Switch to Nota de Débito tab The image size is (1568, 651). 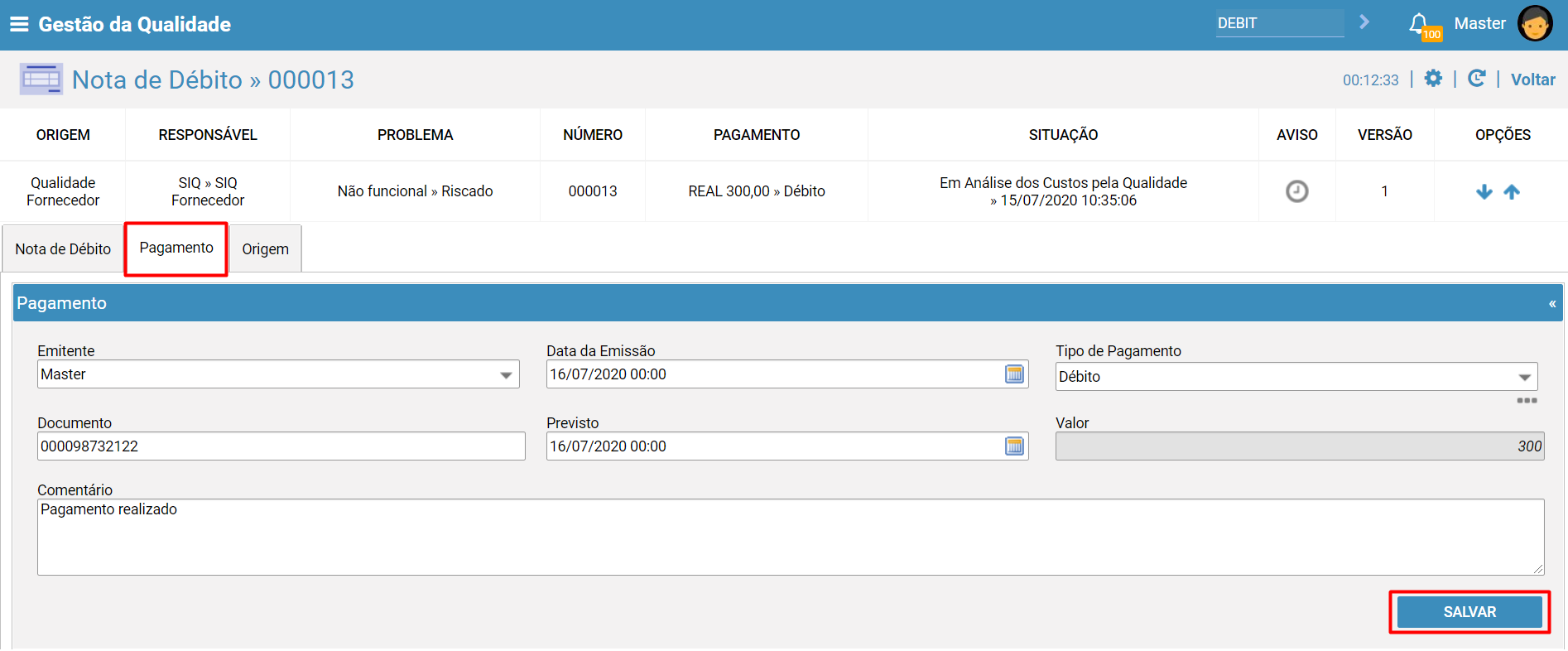point(63,249)
